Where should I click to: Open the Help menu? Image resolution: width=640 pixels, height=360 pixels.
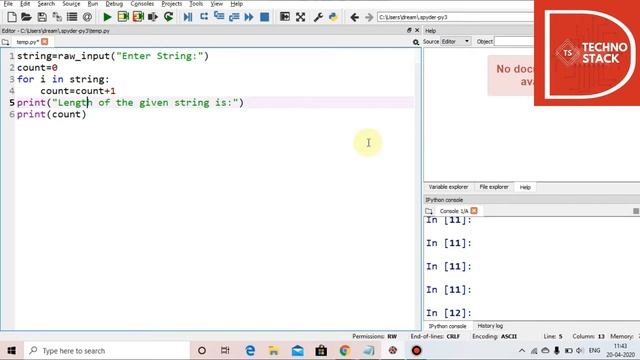click(237, 4)
